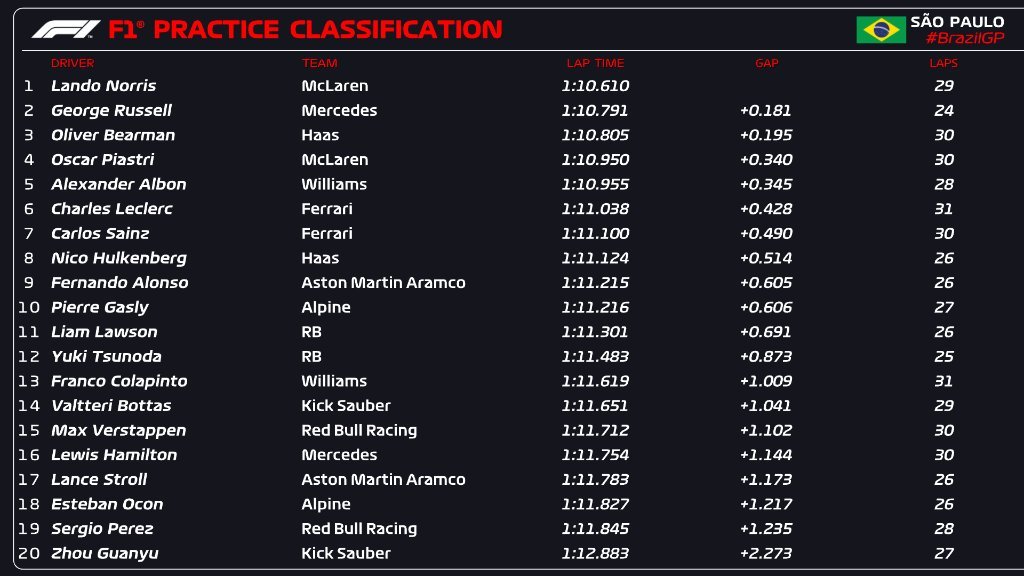Select the GAP column header
1024x576 pixels.
coord(767,63)
